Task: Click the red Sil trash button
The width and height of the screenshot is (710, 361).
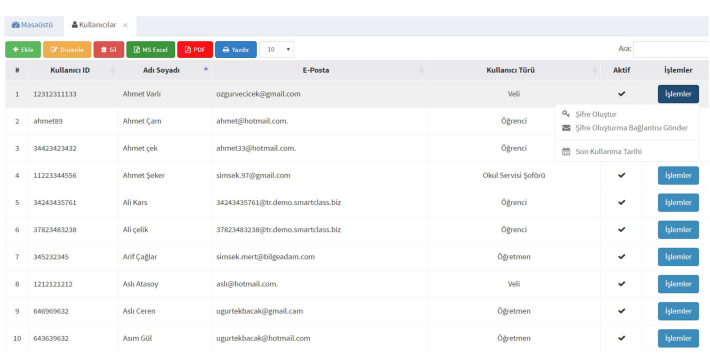Action: tap(109, 50)
